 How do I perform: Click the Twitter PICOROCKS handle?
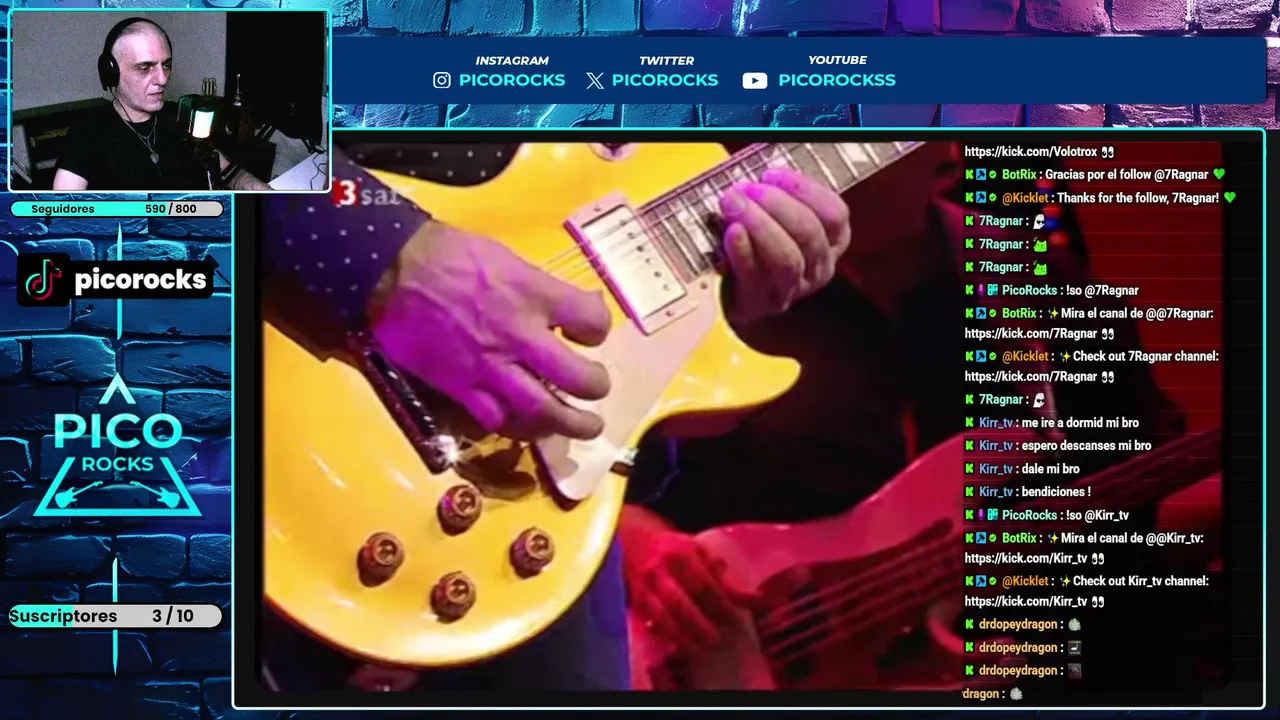[665, 80]
